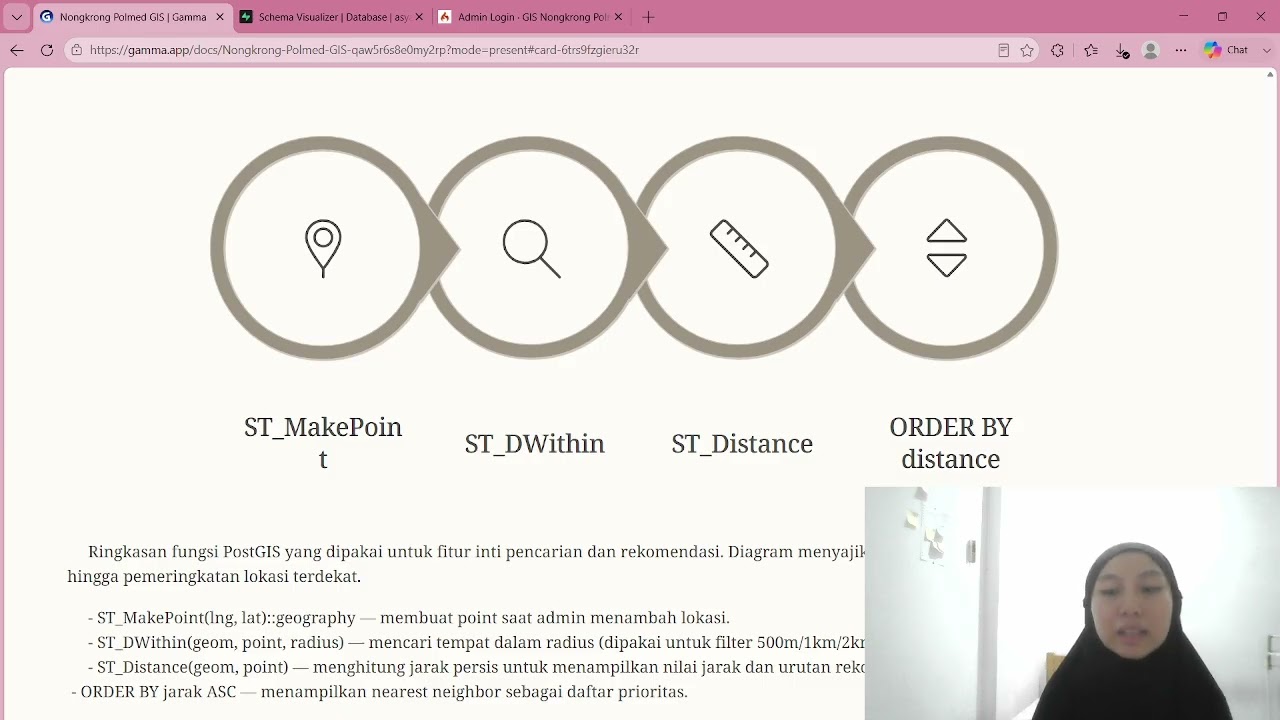The image size is (1280, 720).
Task: Open the user profile menu
Action: click(x=1151, y=50)
